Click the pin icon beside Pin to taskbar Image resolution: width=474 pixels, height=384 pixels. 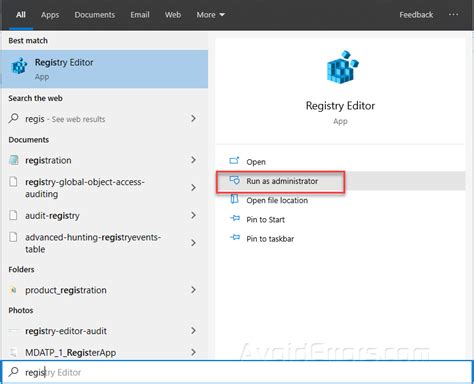coord(235,238)
